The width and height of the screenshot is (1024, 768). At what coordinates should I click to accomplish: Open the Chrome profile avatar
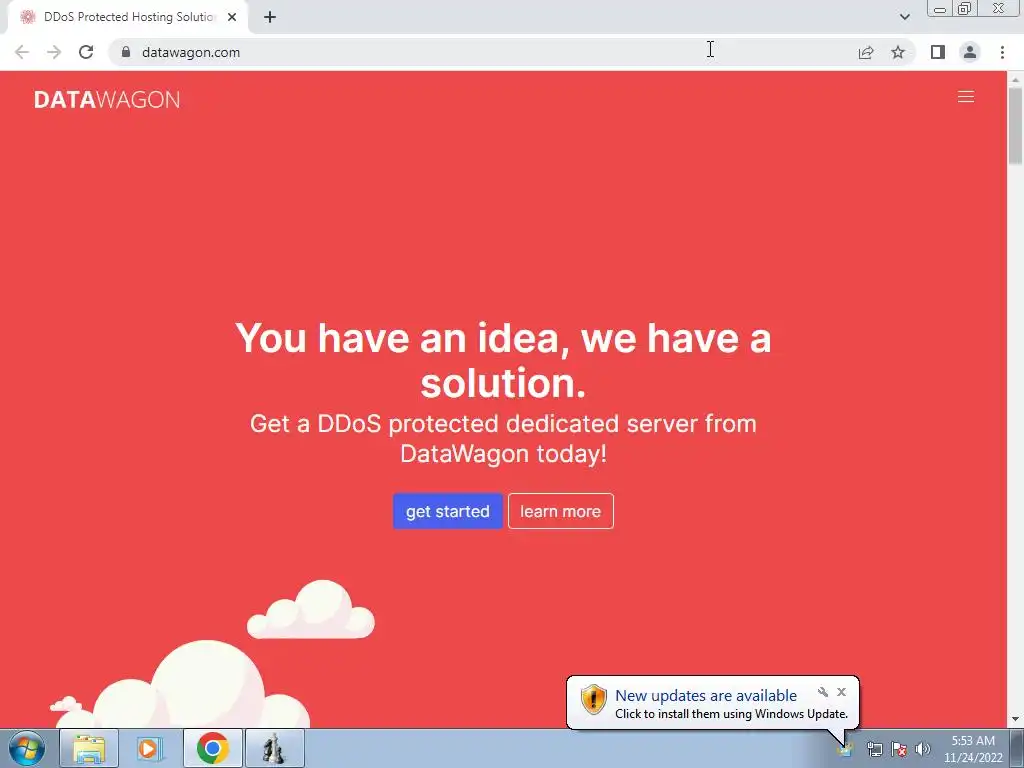(970, 52)
